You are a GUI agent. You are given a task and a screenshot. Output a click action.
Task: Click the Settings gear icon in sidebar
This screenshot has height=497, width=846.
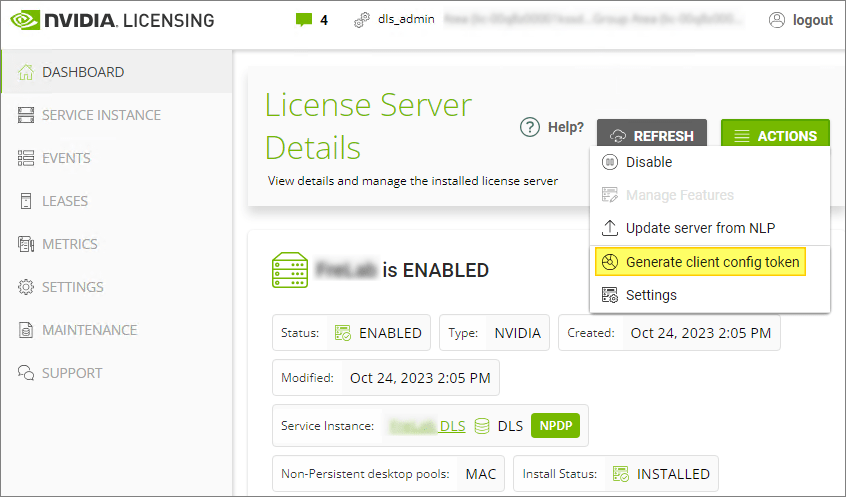tap(26, 287)
